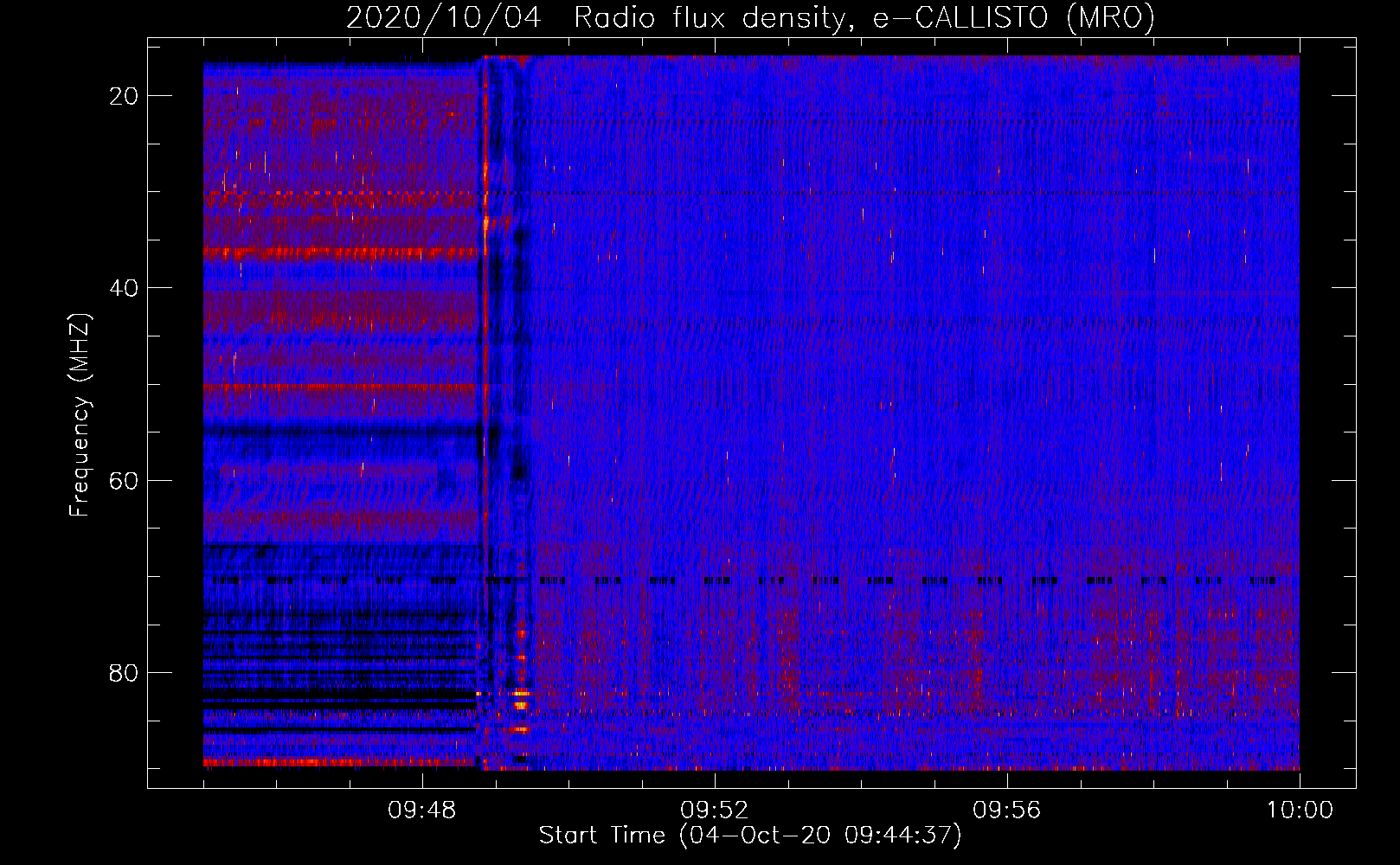Click the 09:52 time tick label
The height and width of the screenshot is (865, 1400).
click(x=714, y=811)
